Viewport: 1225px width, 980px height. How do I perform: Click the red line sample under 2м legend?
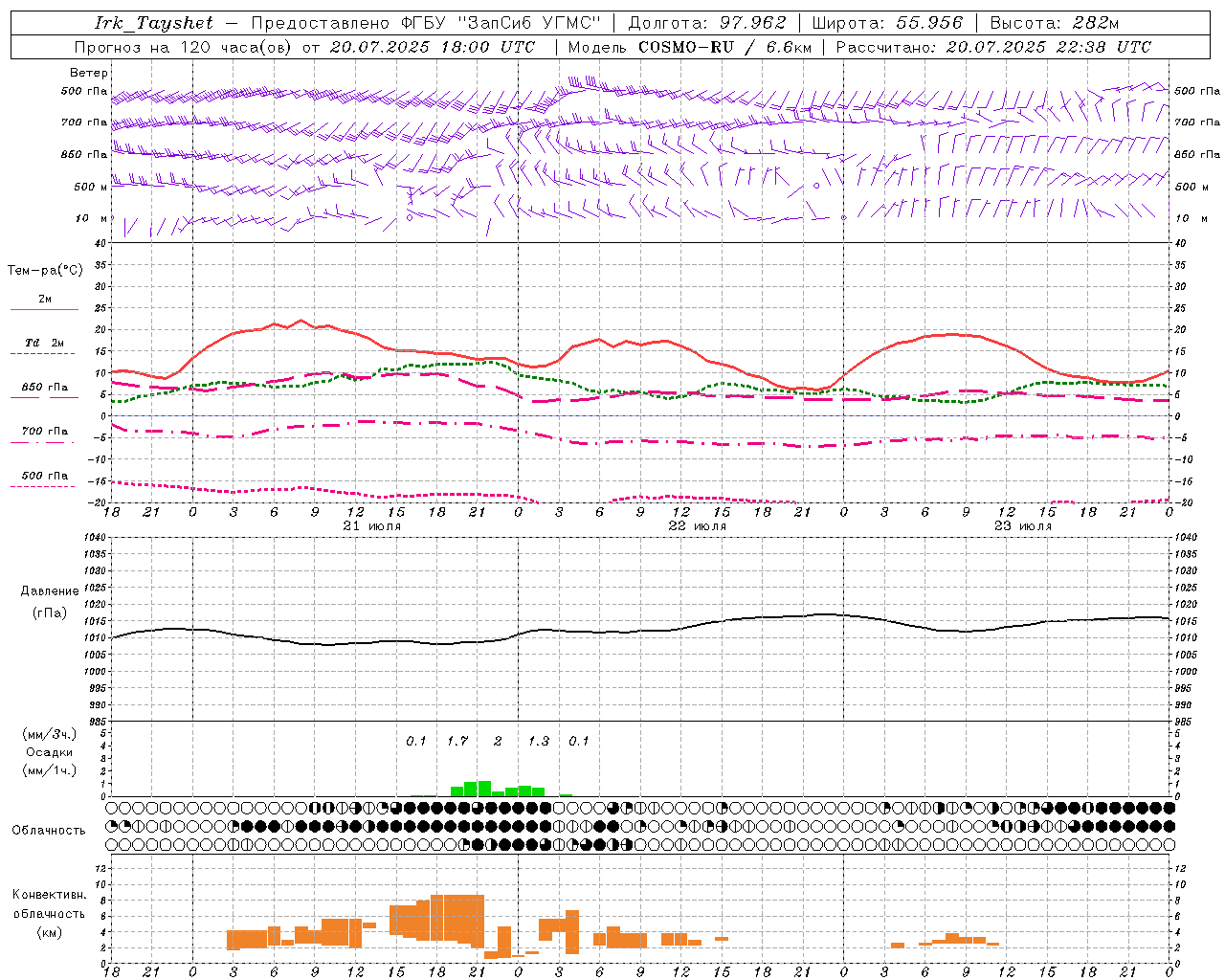pos(44,310)
